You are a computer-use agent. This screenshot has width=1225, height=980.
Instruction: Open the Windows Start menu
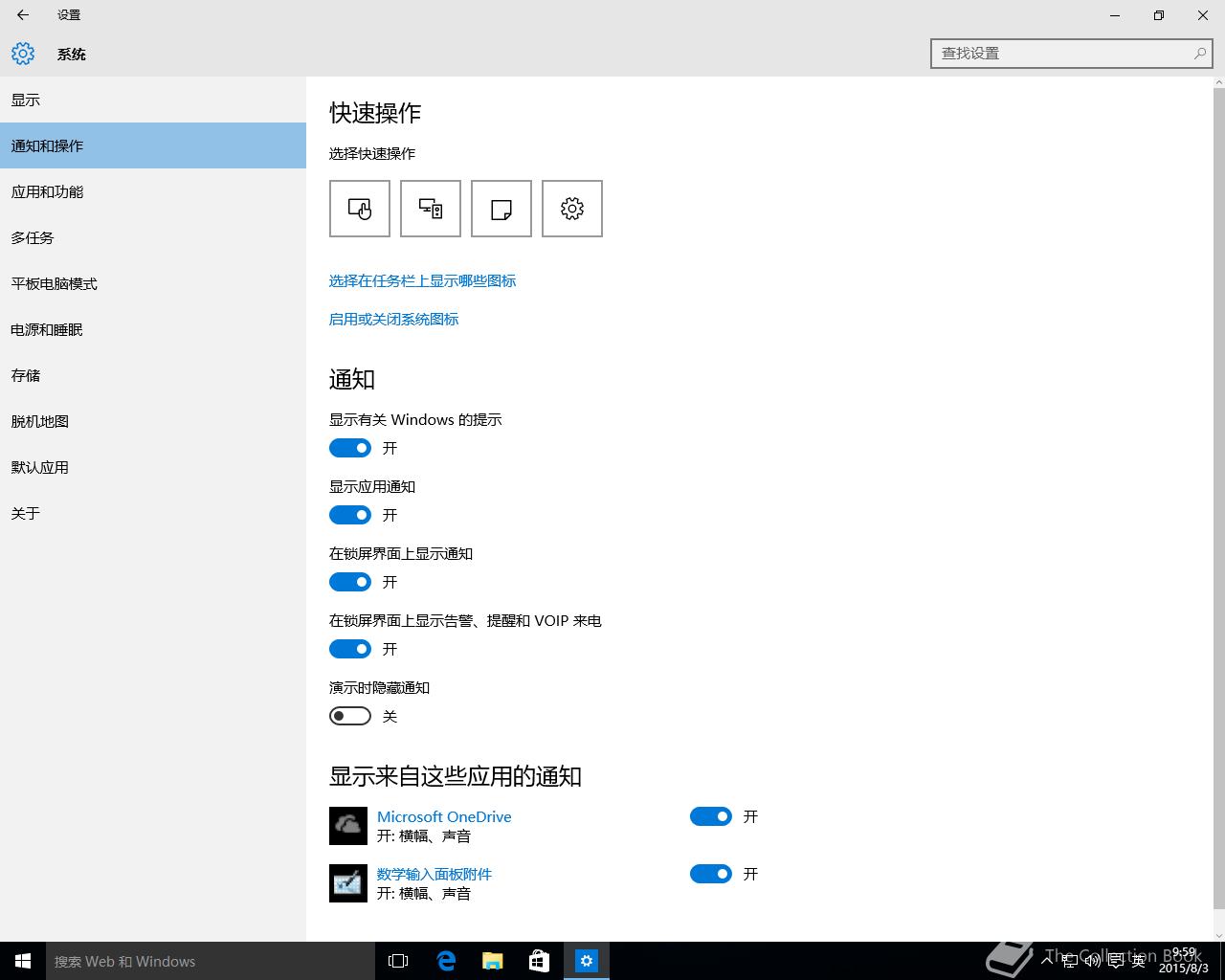coord(23,961)
